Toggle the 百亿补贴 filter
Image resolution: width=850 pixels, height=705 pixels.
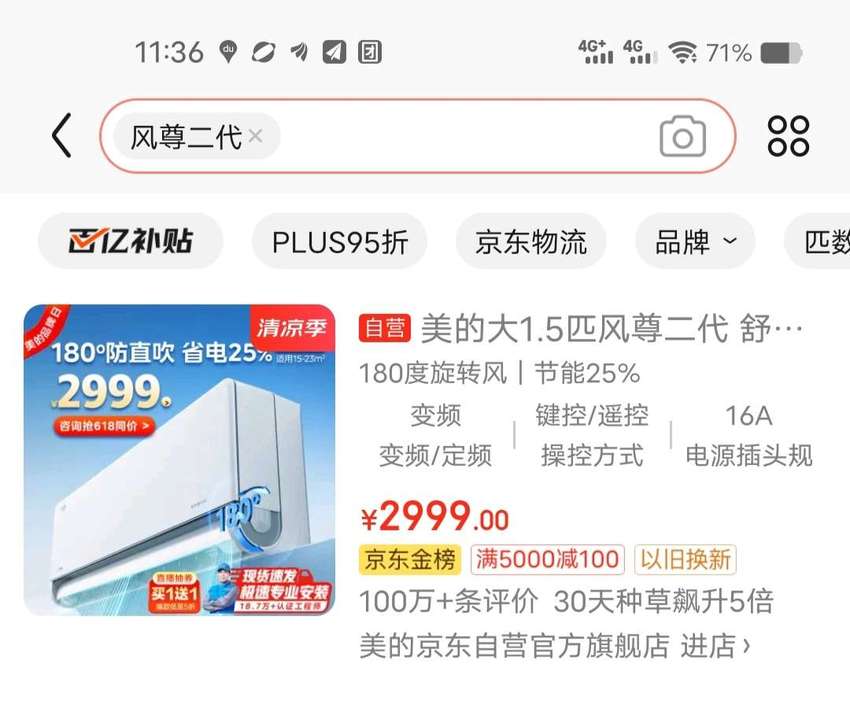point(131,241)
